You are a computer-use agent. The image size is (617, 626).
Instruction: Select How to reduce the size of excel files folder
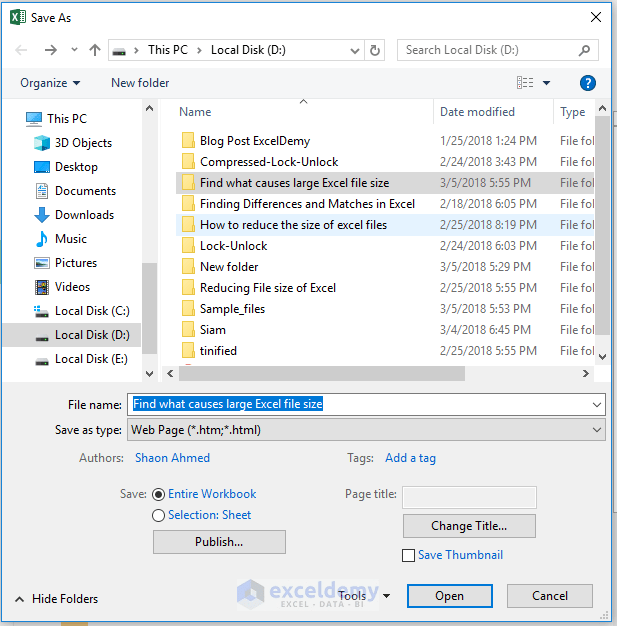385,225
